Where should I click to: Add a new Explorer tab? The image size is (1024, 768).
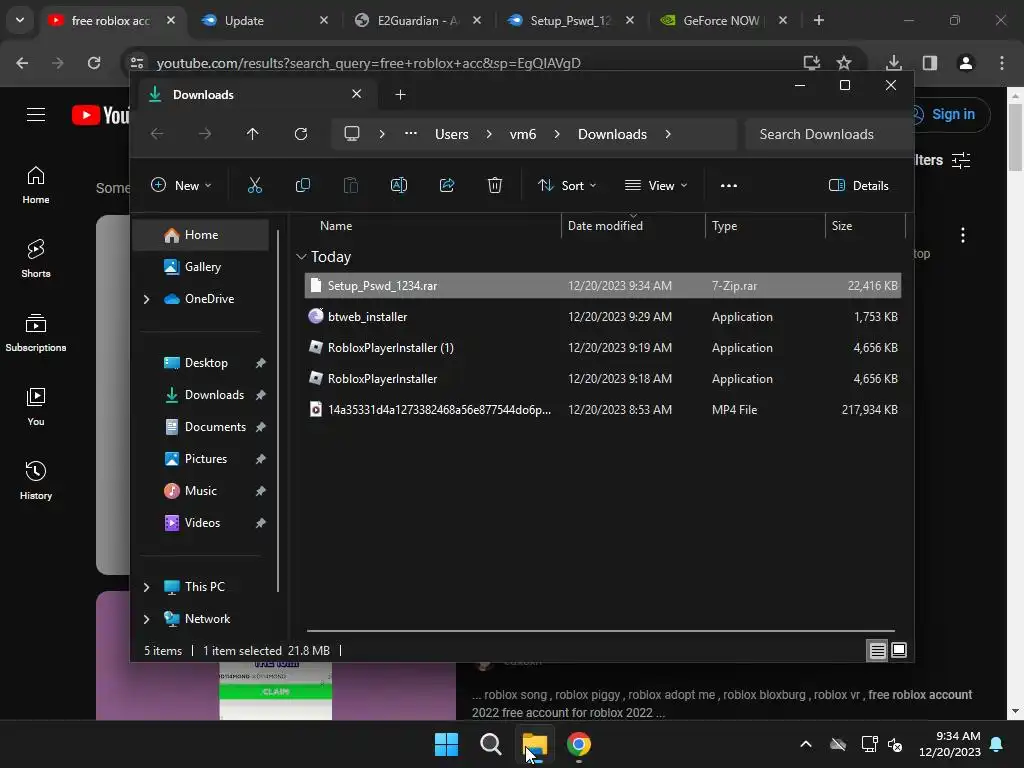[400, 95]
